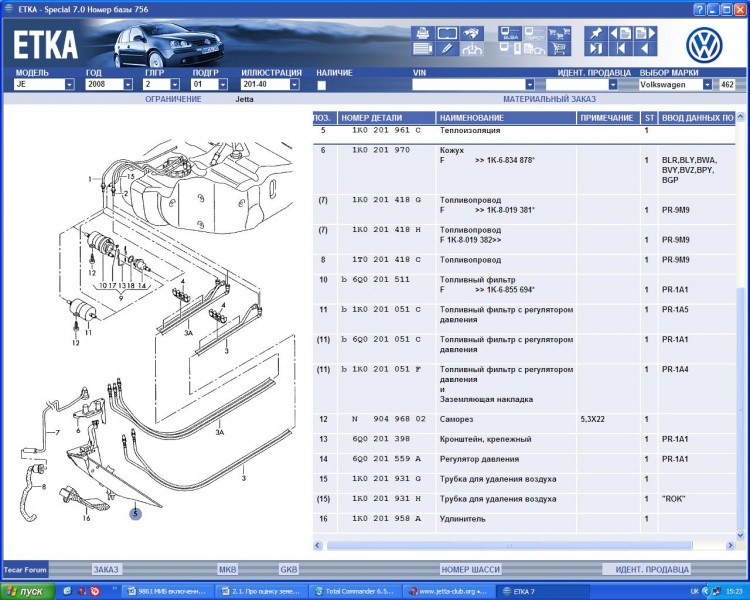Open the ИЛЛЮСТРАЦИЯ dropdown 201-40
The height and width of the screenshot is (600, 750).
(295, 85)
